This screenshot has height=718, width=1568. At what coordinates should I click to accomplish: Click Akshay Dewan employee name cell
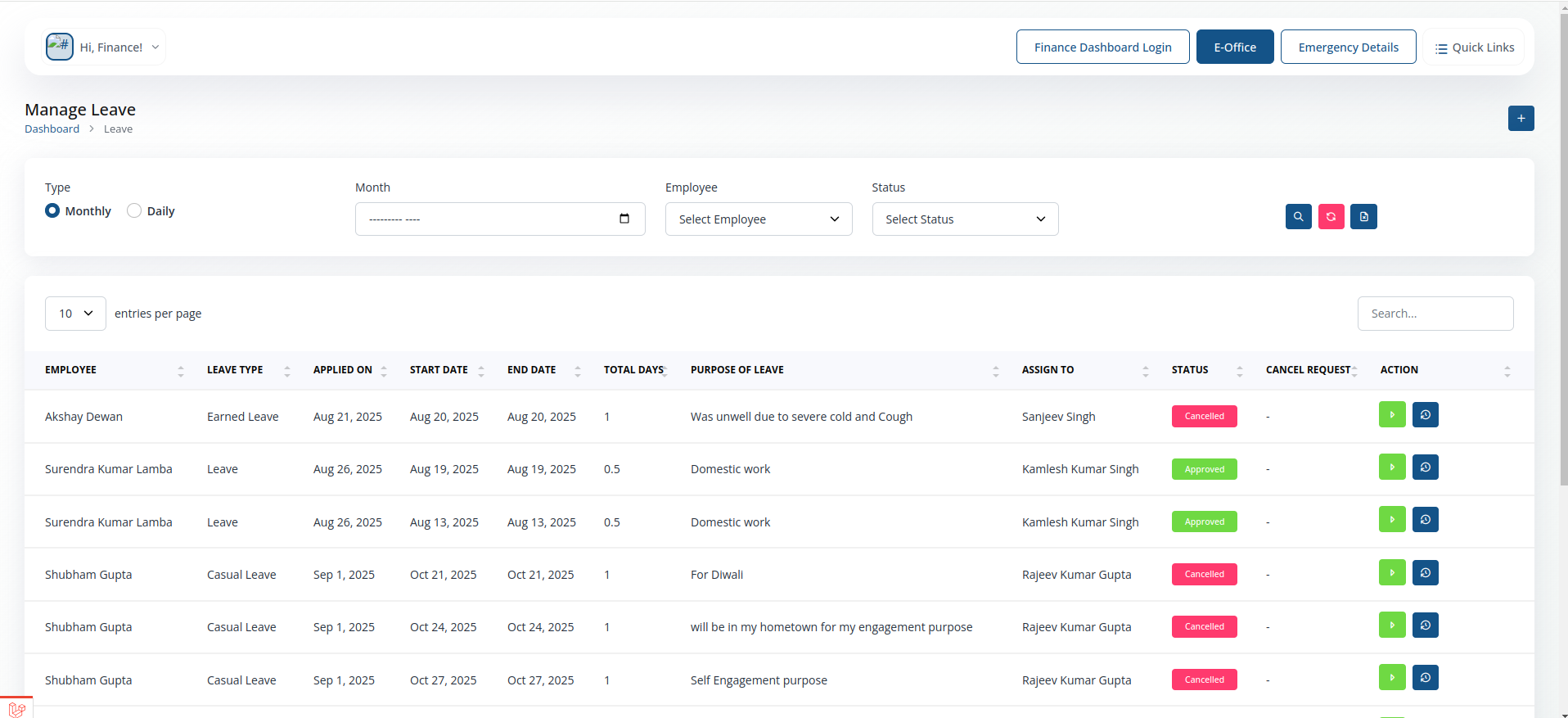(83, 417)
